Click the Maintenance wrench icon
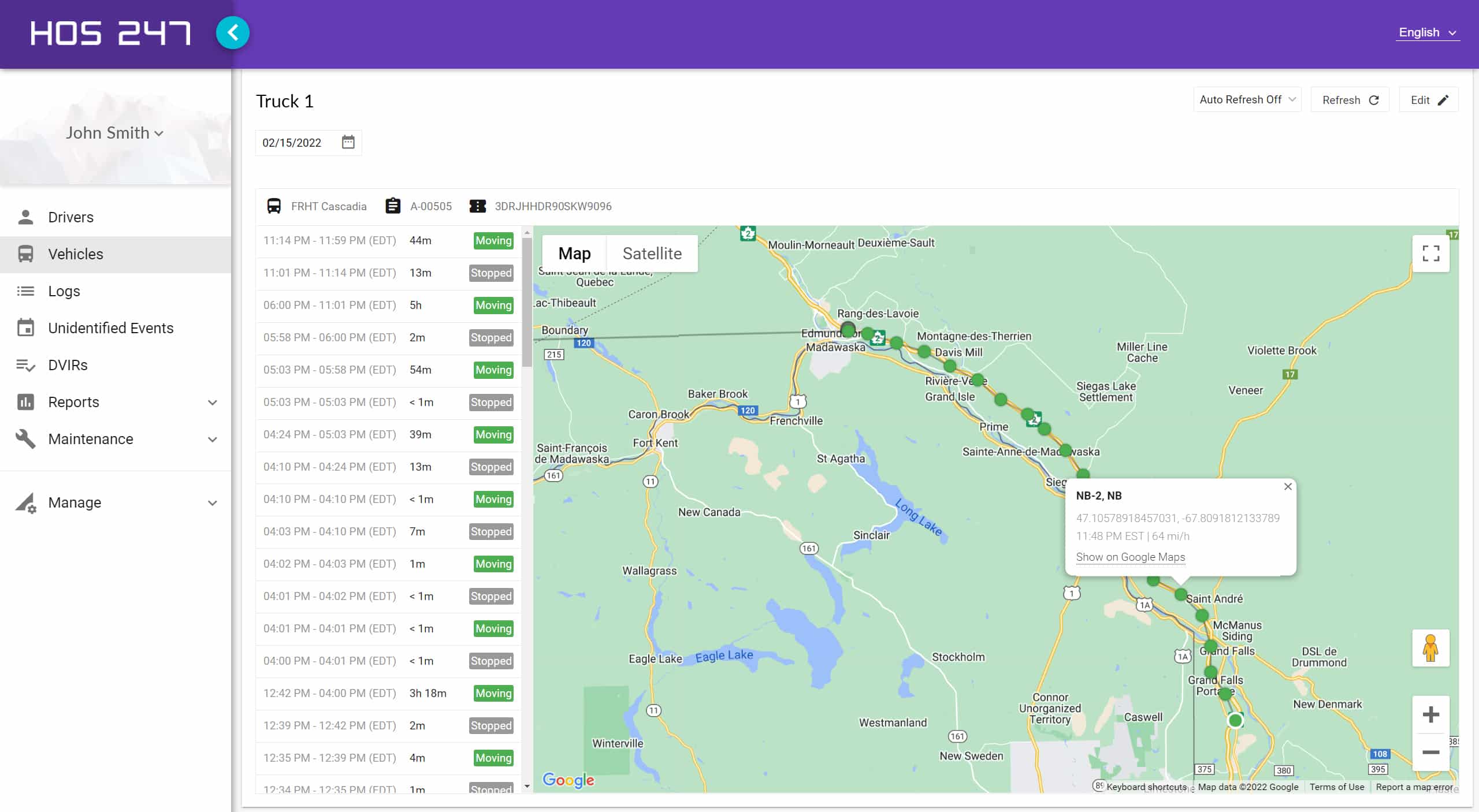The height and width of the screenshot is (812, 1479). 25,439
